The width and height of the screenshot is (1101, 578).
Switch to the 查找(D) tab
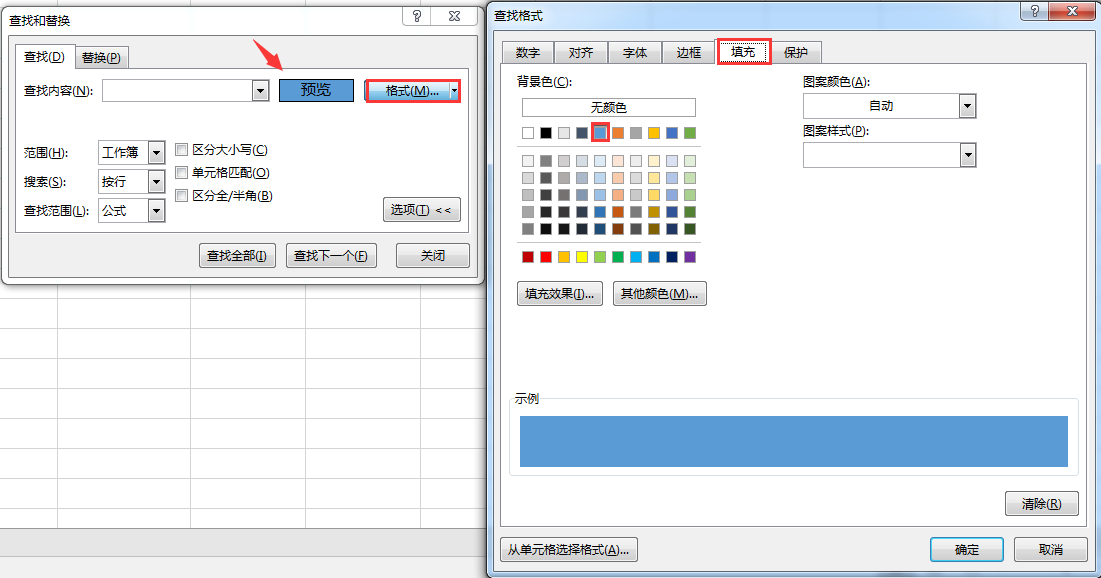coord(44,57)
